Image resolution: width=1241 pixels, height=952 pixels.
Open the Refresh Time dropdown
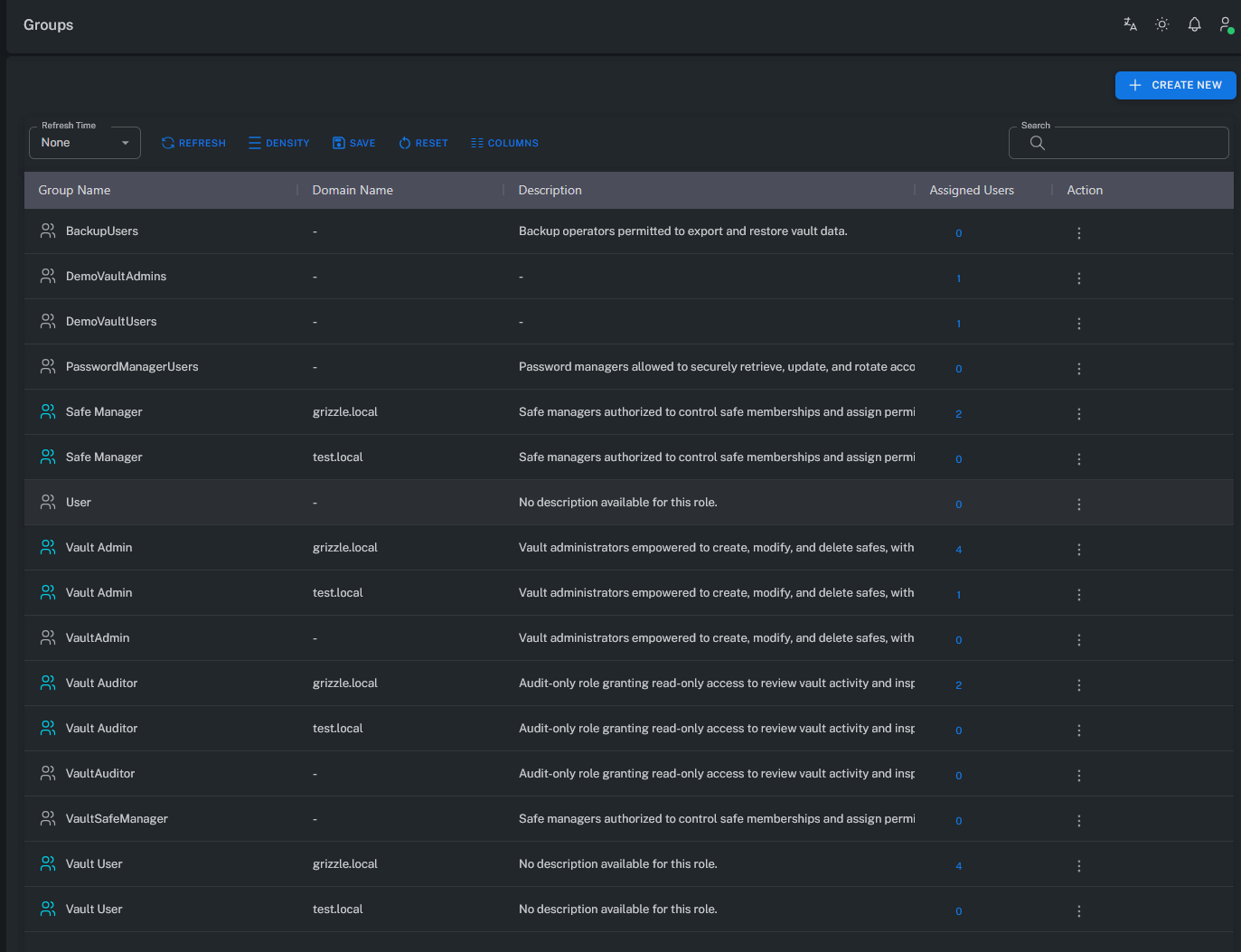[x=85, y=143]
